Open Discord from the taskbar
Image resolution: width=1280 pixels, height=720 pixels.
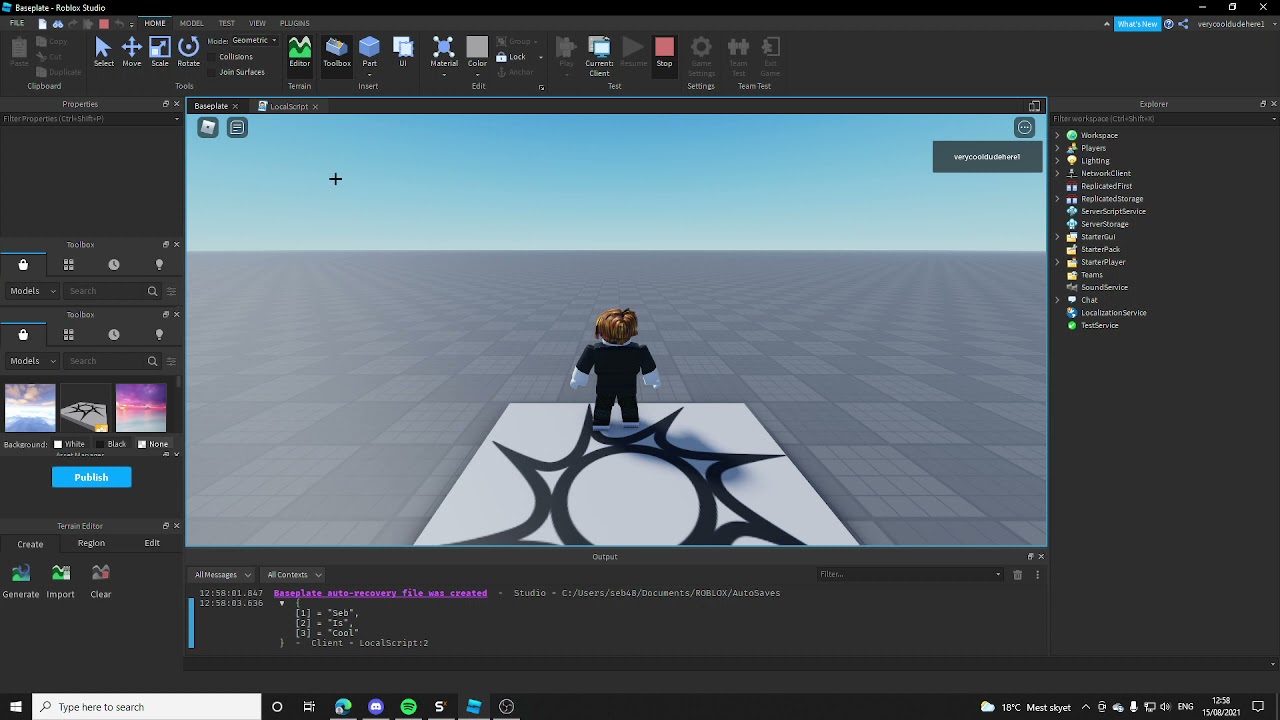375,707
